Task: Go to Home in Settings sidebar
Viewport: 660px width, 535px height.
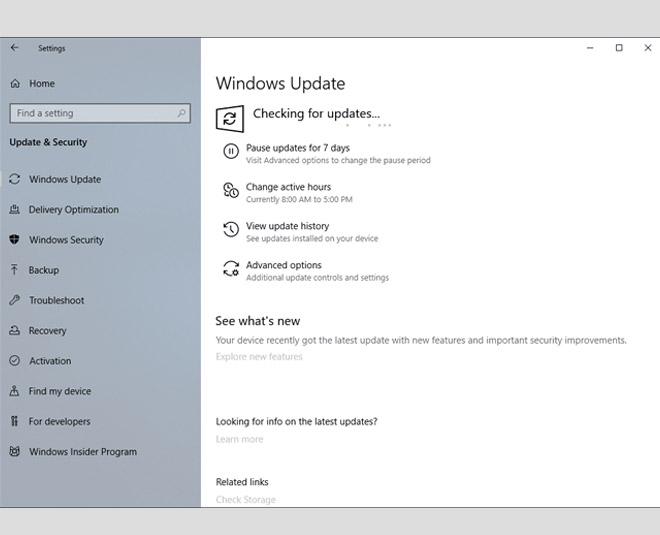Action: tap(41, 84)
